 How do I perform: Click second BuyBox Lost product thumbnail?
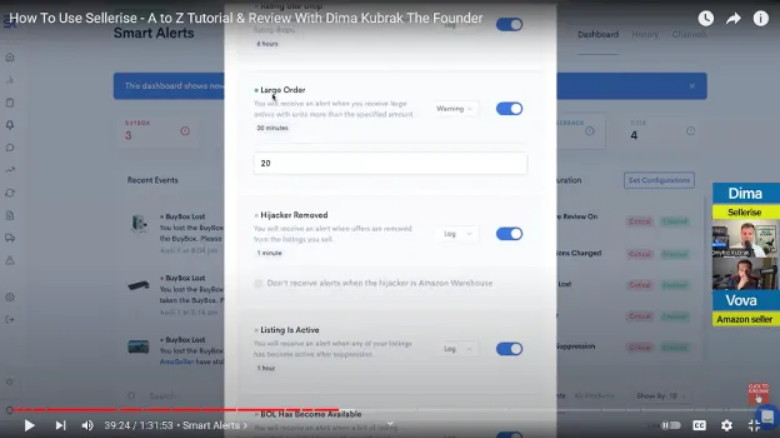[x=138, y=285]
